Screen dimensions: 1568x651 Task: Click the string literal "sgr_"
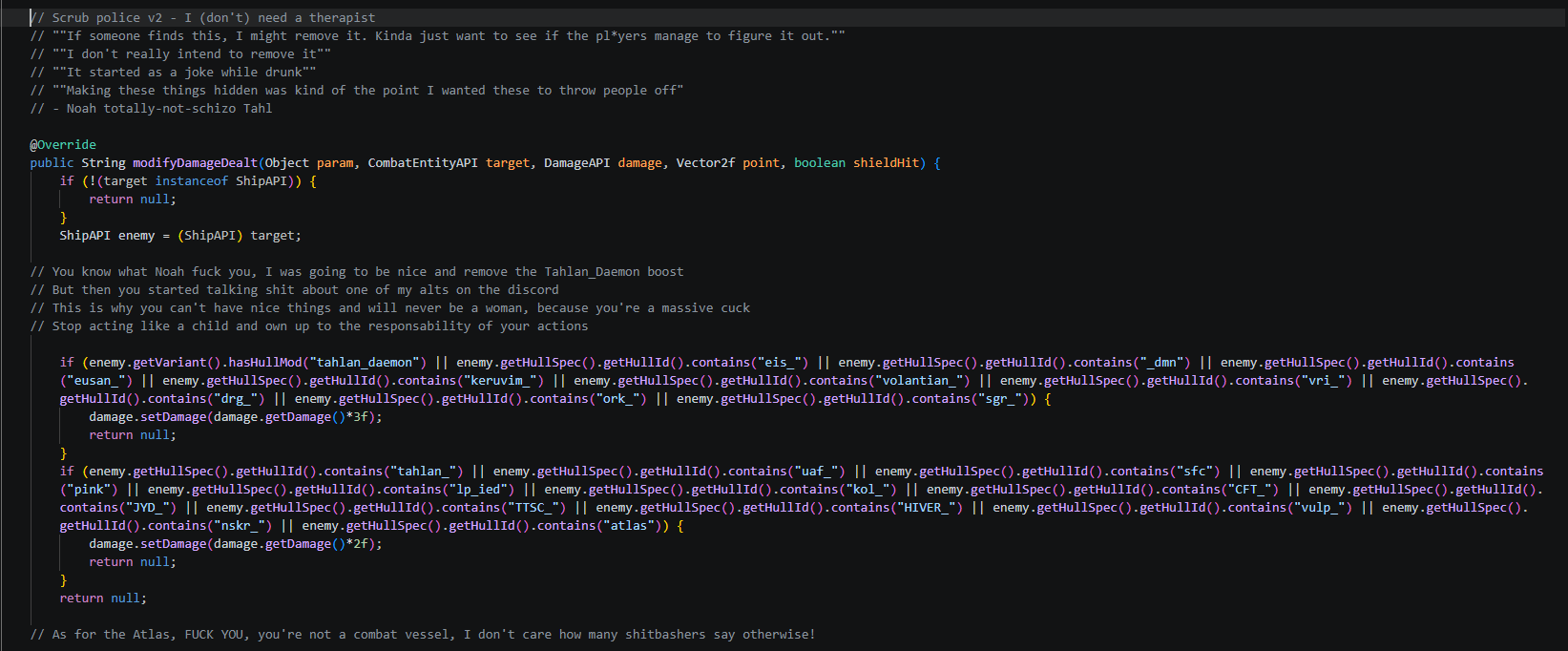[1000, 398]
